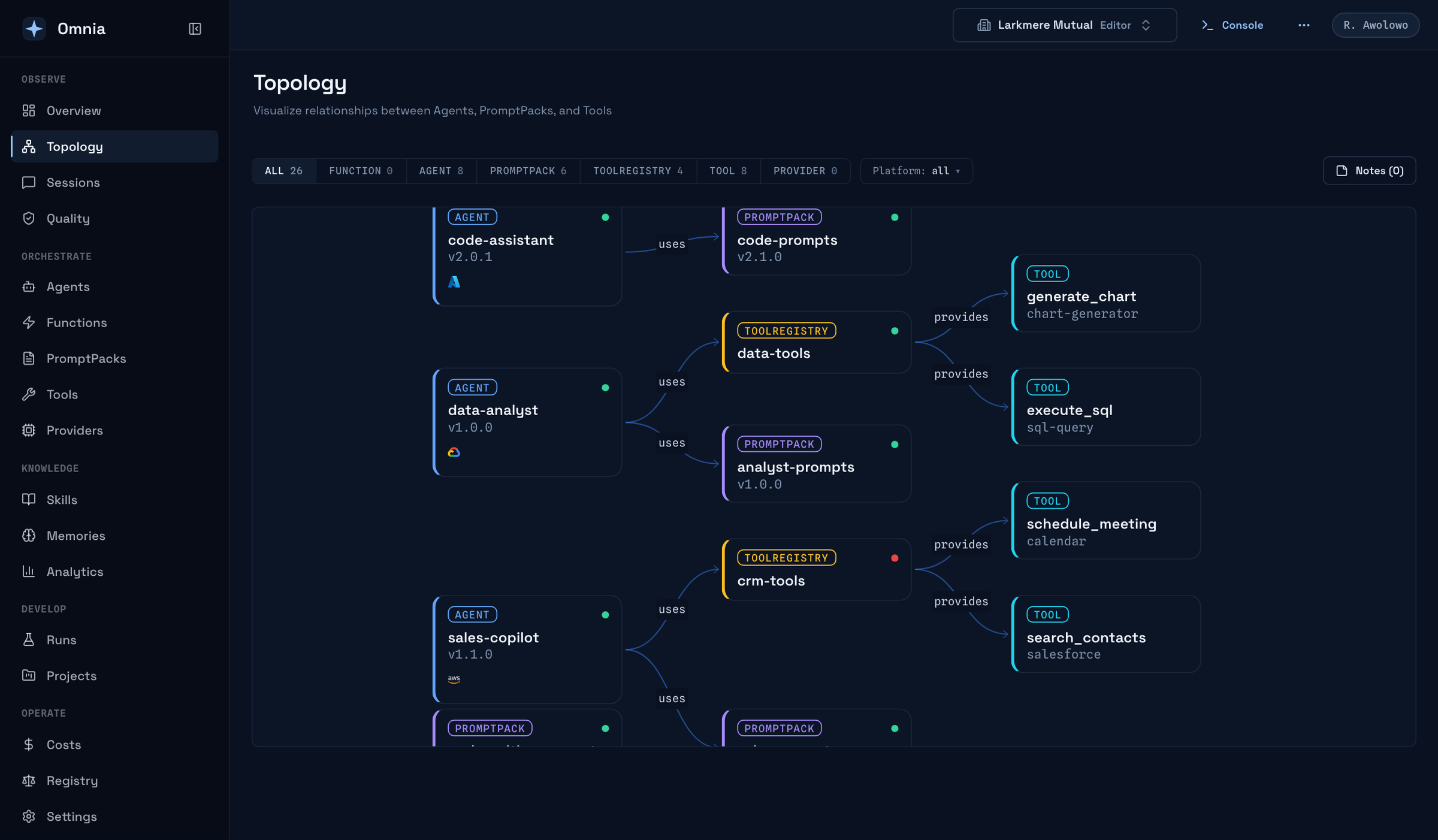Image resolution: width=1438 pixels, height=840 pixels.
Task: Select the code-assistant agent node
Action: (527, 256)
